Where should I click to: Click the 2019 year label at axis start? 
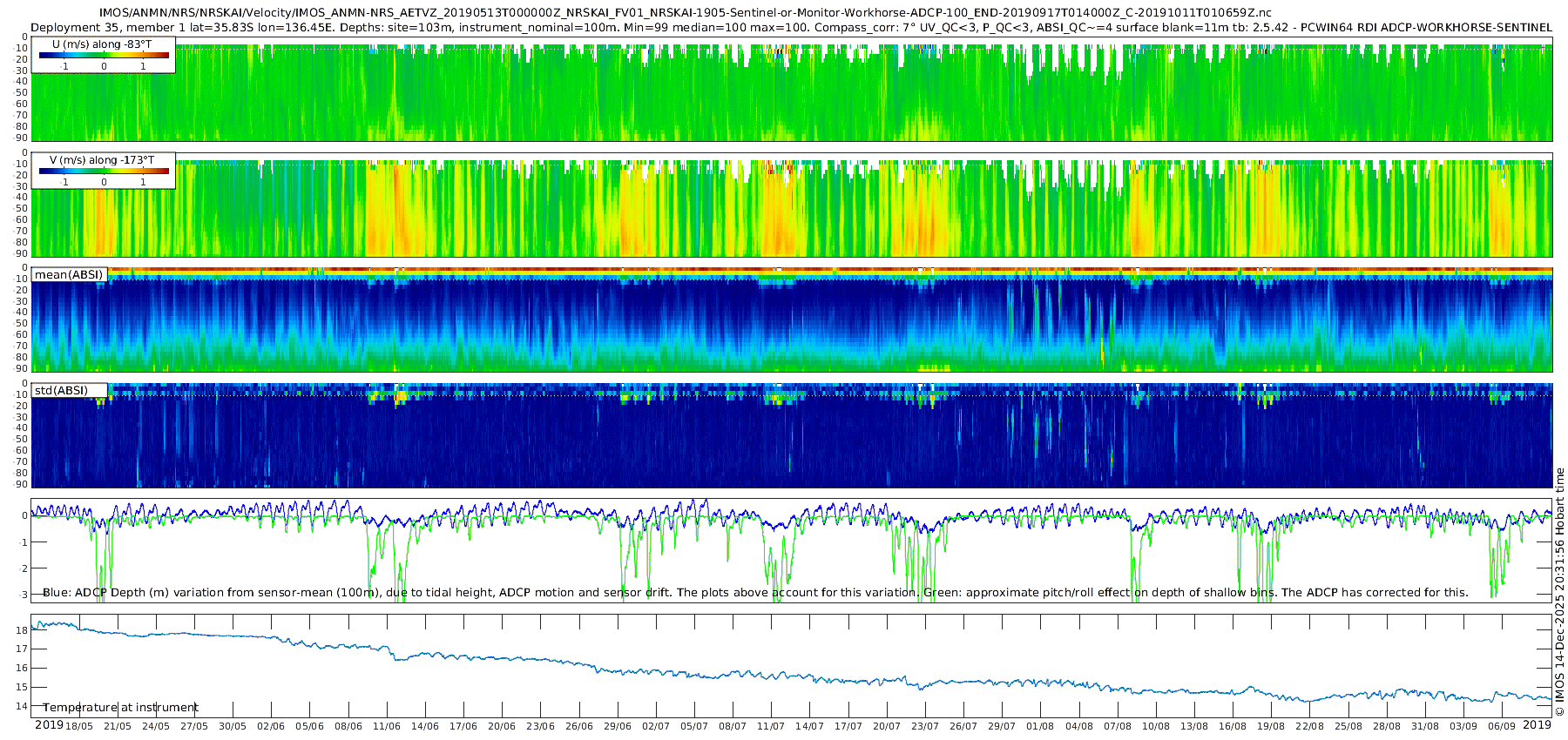(49, 725)
